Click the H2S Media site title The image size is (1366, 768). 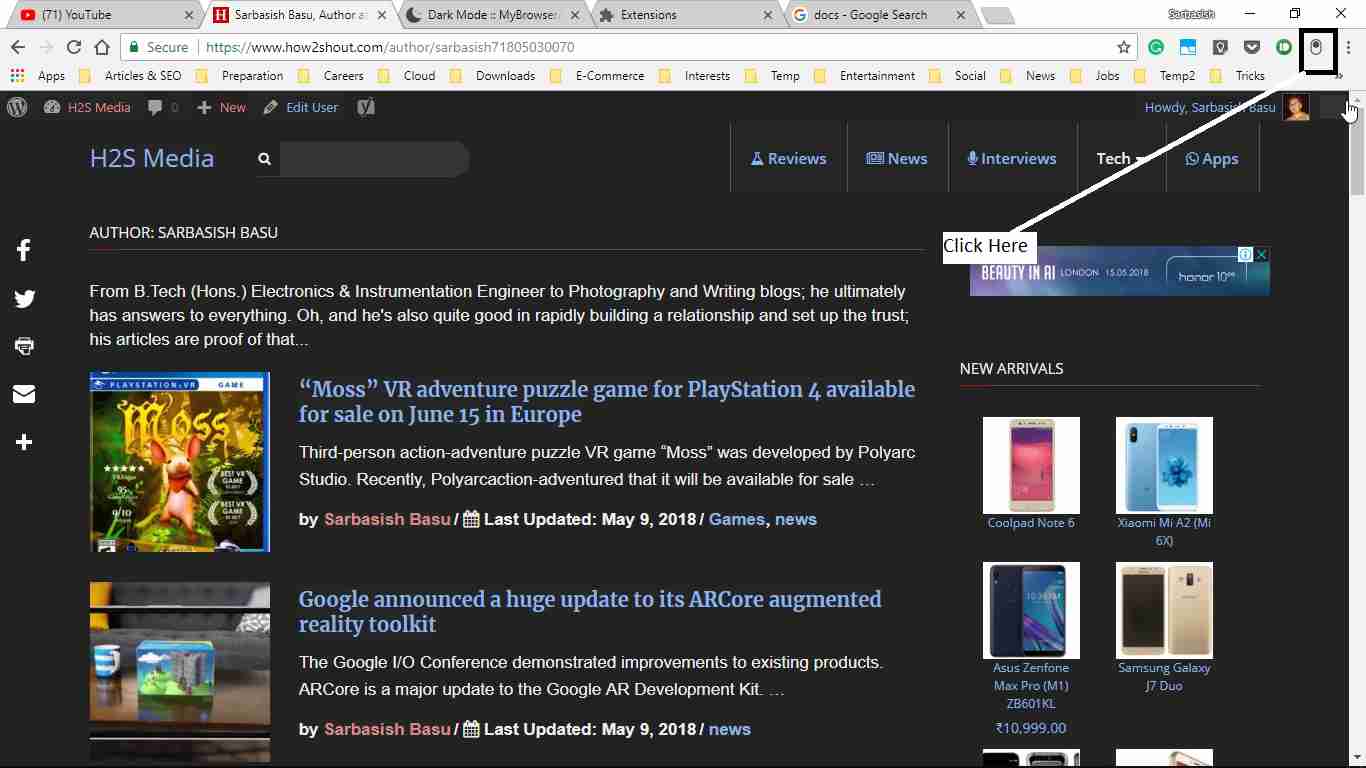point(152,158)
